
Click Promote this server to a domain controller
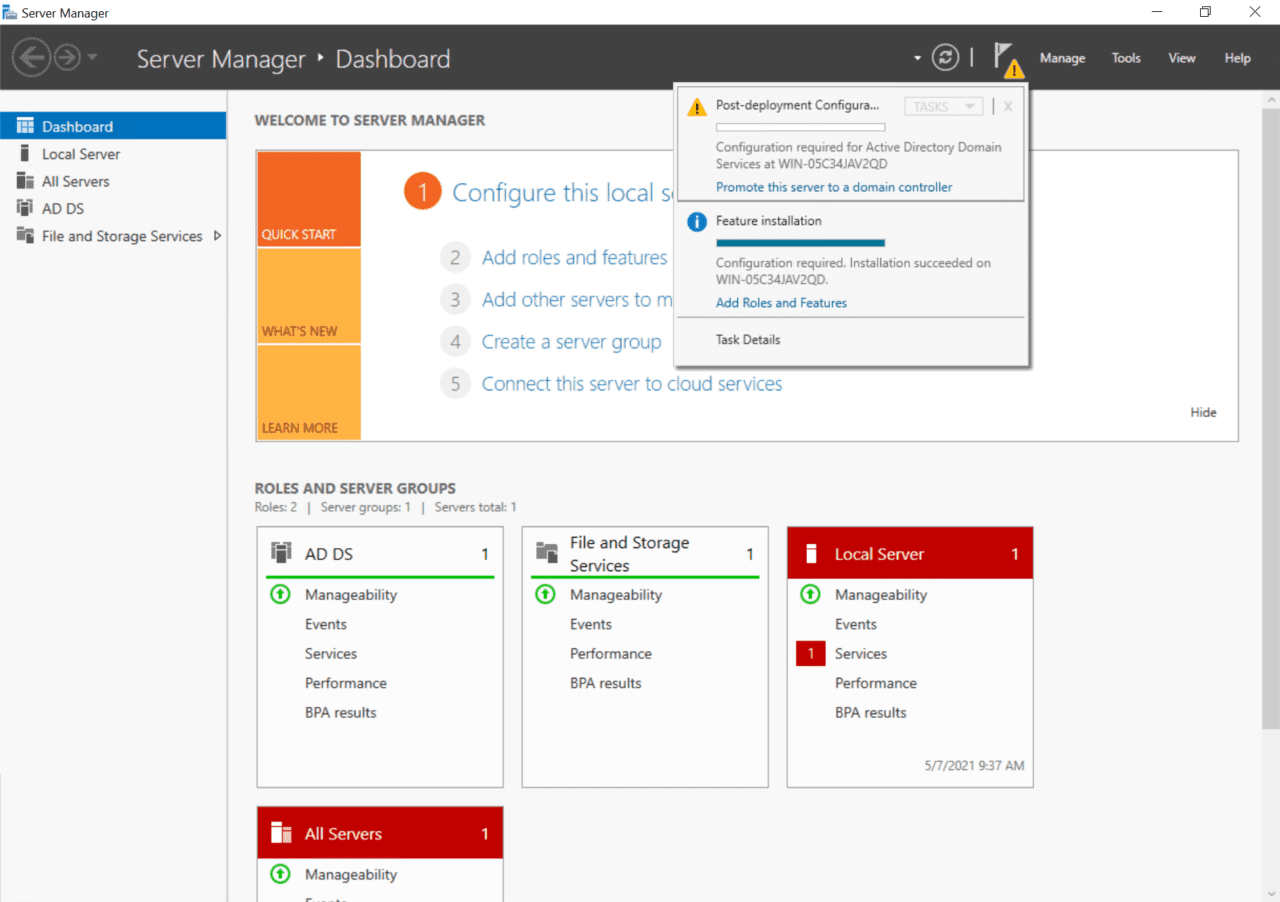pyautogui.click(x=834, y=187)
